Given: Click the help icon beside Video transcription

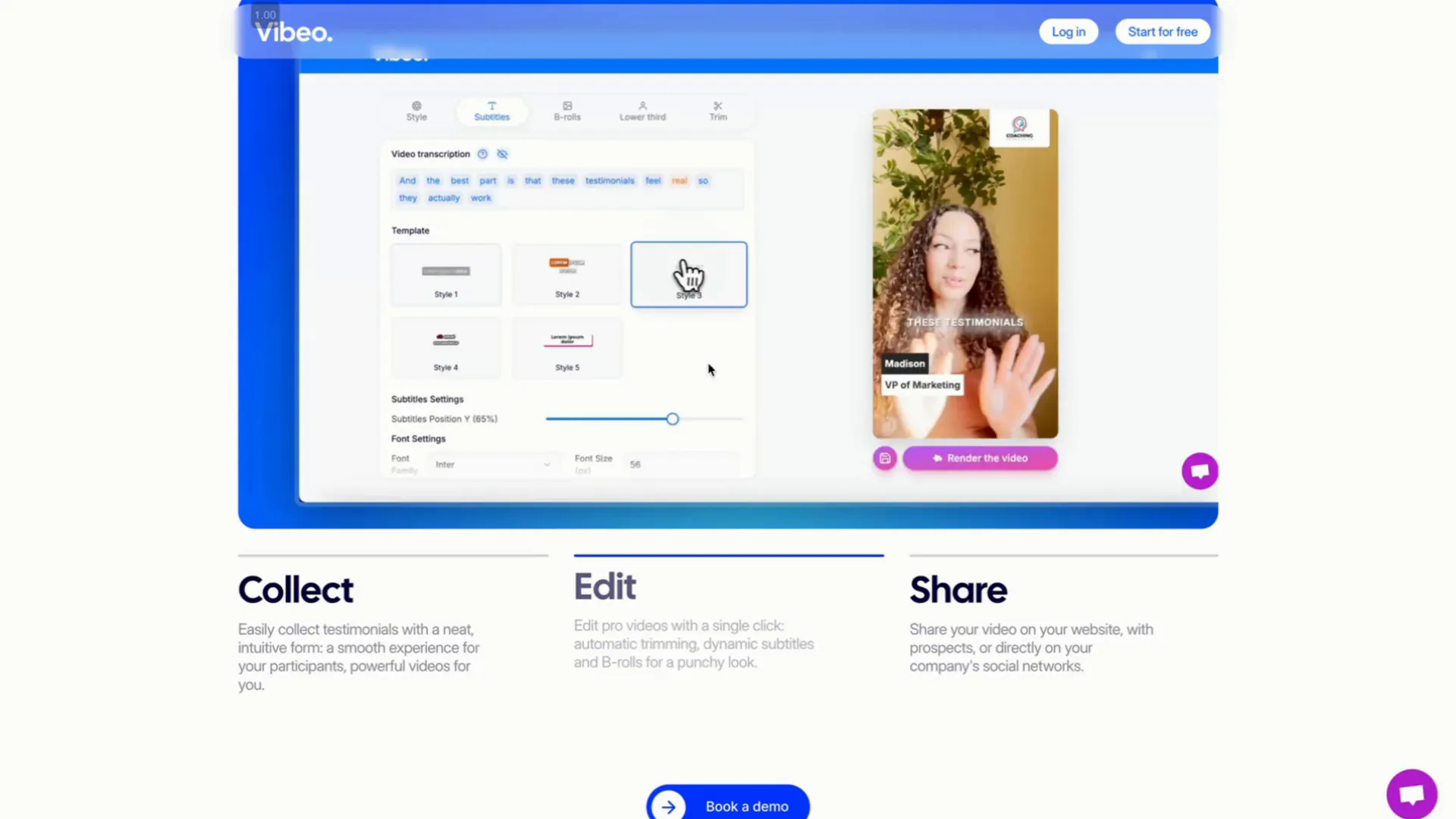Looking at the screenshot, I should point(482,154).
